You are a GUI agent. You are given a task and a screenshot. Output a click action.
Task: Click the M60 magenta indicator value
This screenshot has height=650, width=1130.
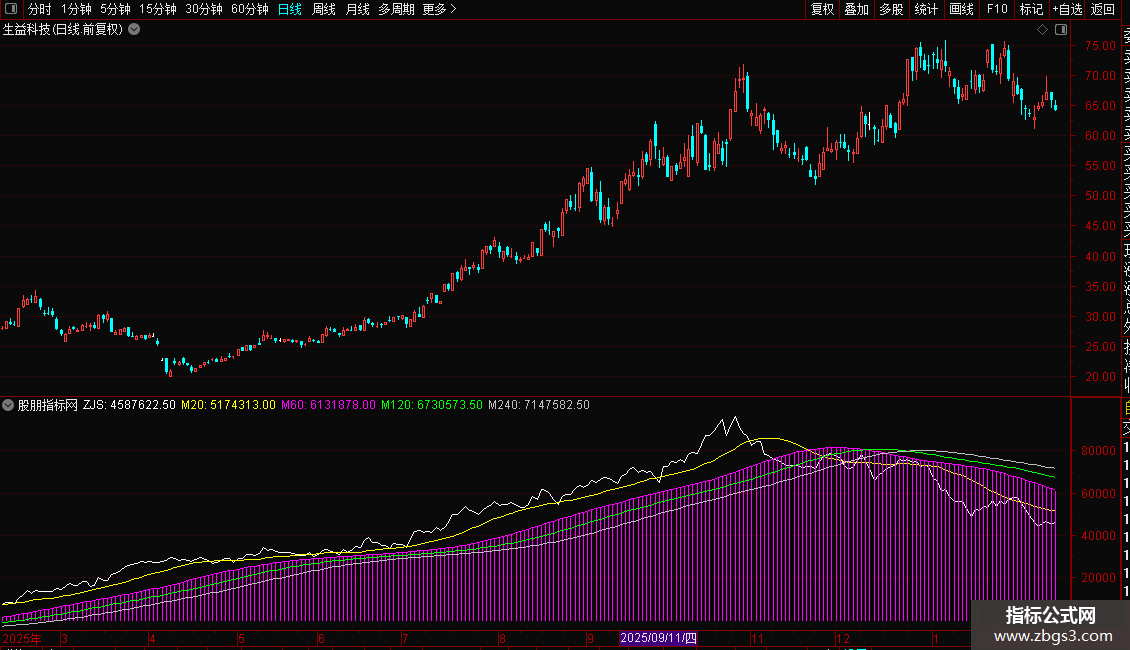point(328,405)
